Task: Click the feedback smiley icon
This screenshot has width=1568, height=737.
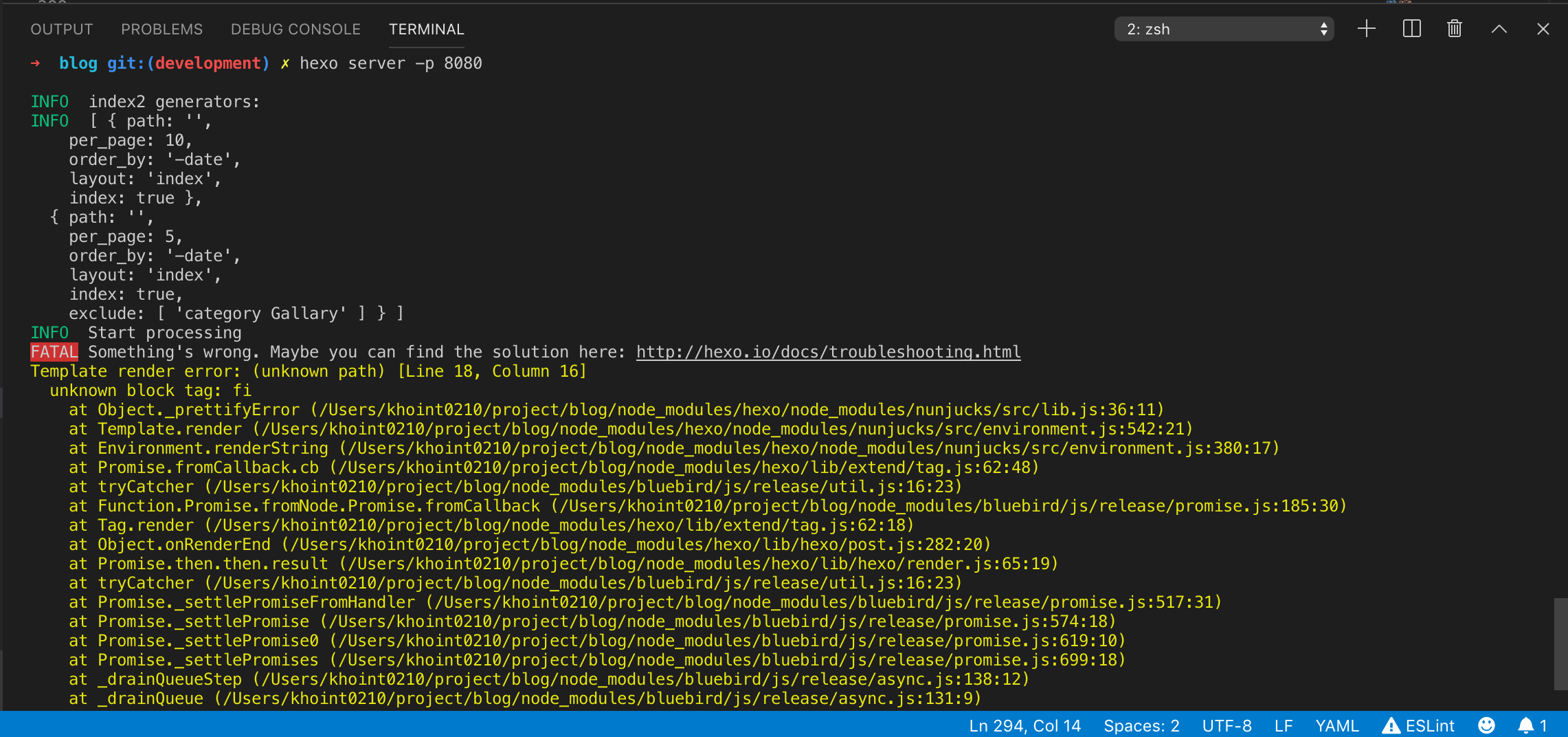Action: [1486, 725]
